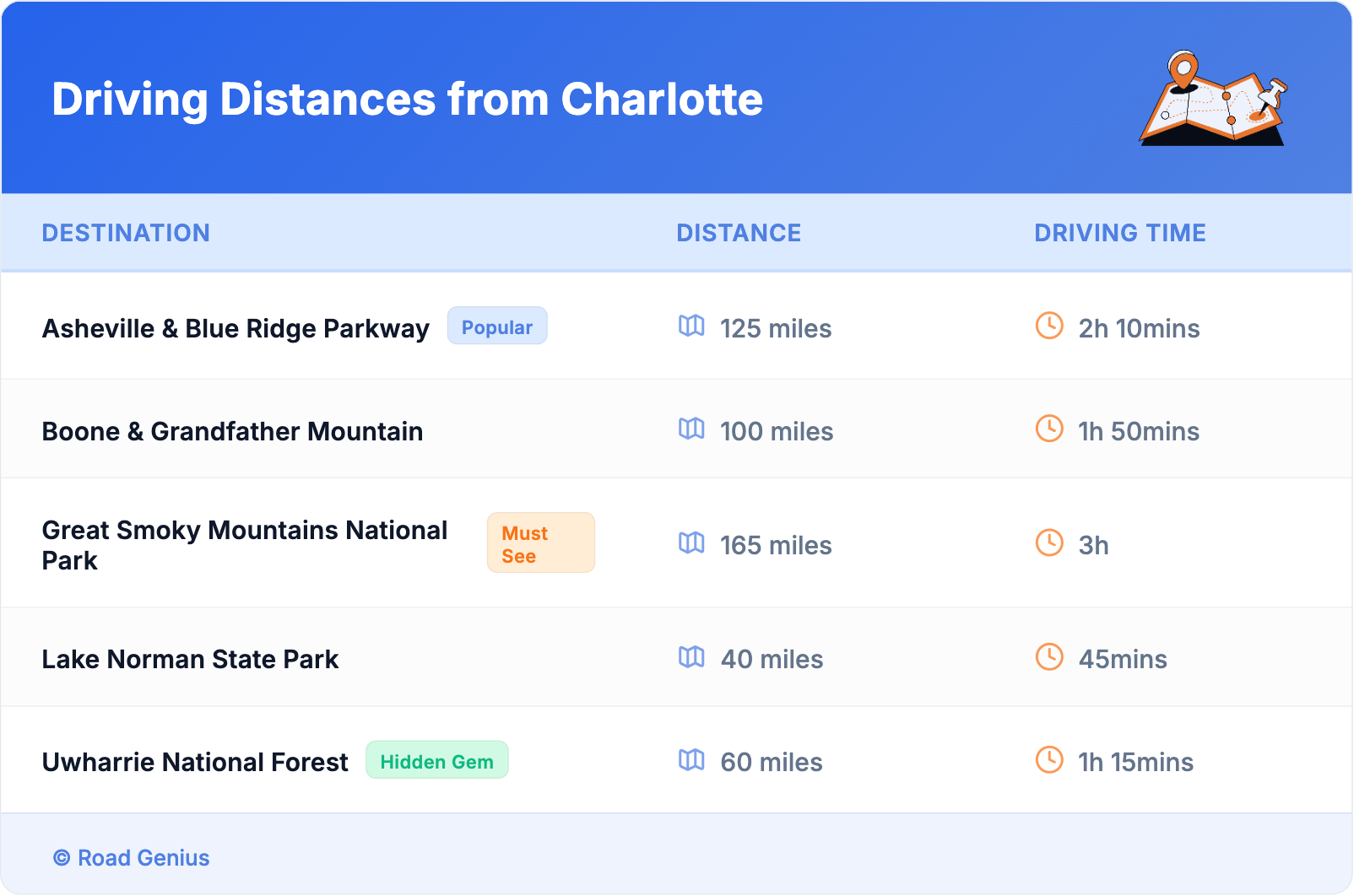
Task: Click map icon beside 100 miles
Action: (x=691, y=429)
